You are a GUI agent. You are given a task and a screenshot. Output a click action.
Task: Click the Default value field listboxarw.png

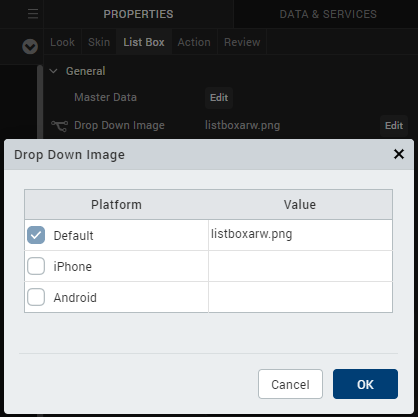tap(300, 235)
